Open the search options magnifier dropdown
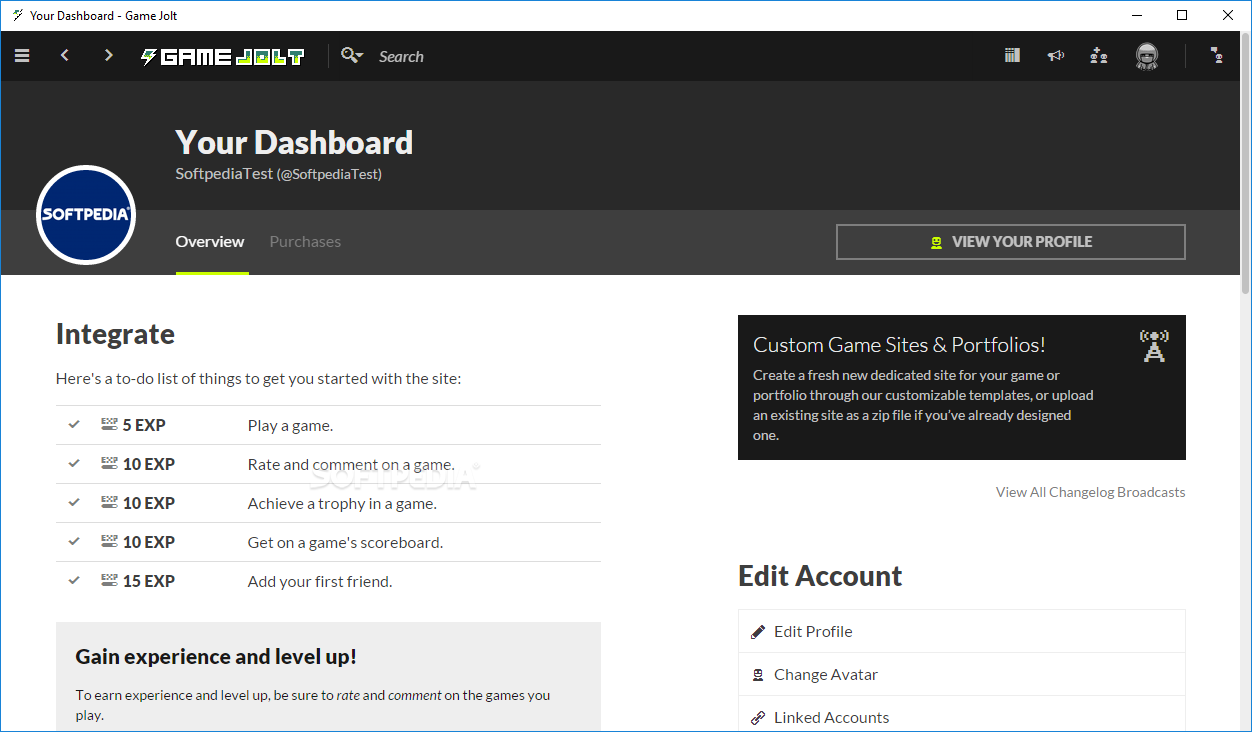Image resolution: width=1252 pixels, height=732 pixels. click(351, 56)
